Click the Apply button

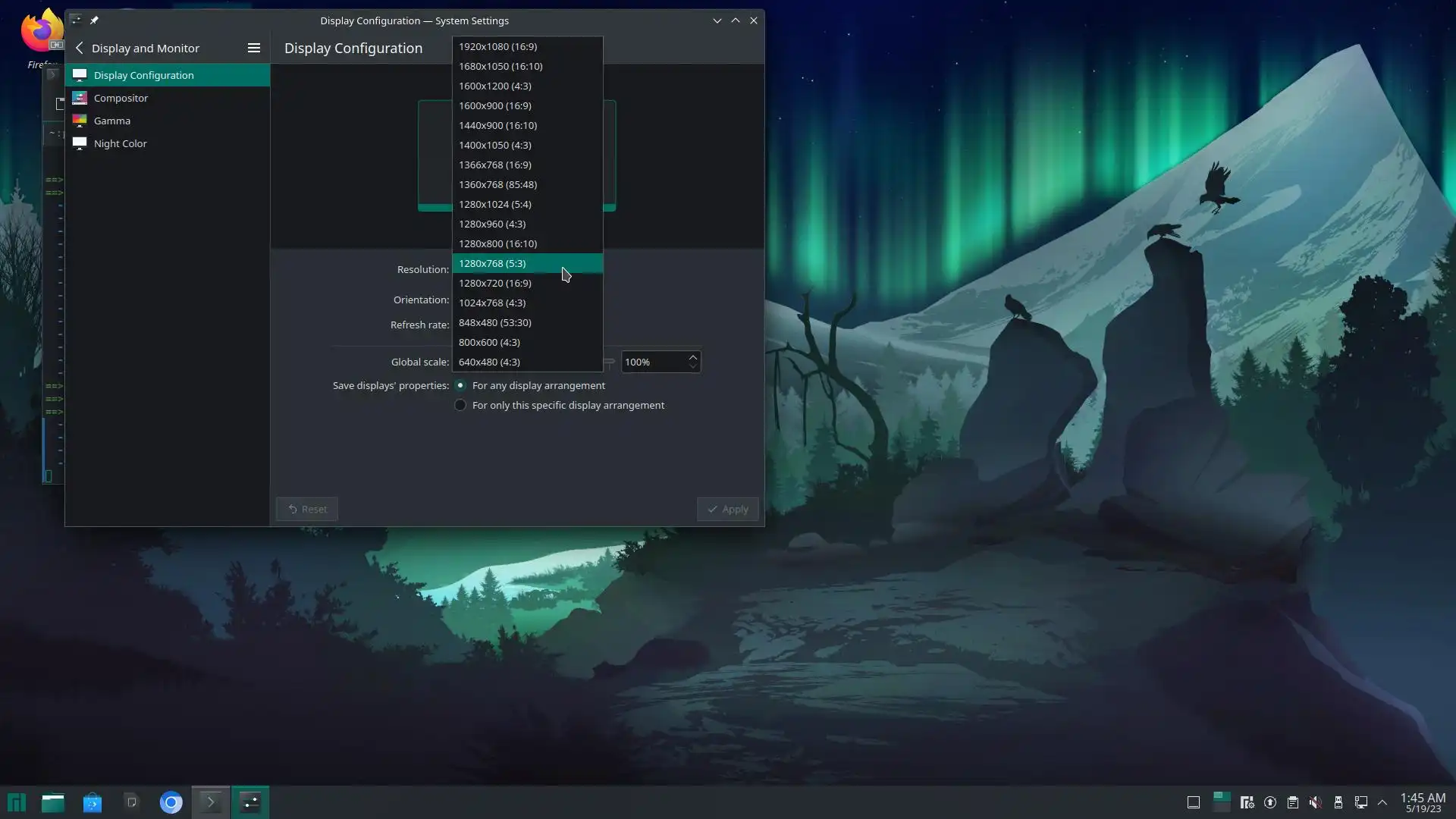tap(727, 509)
